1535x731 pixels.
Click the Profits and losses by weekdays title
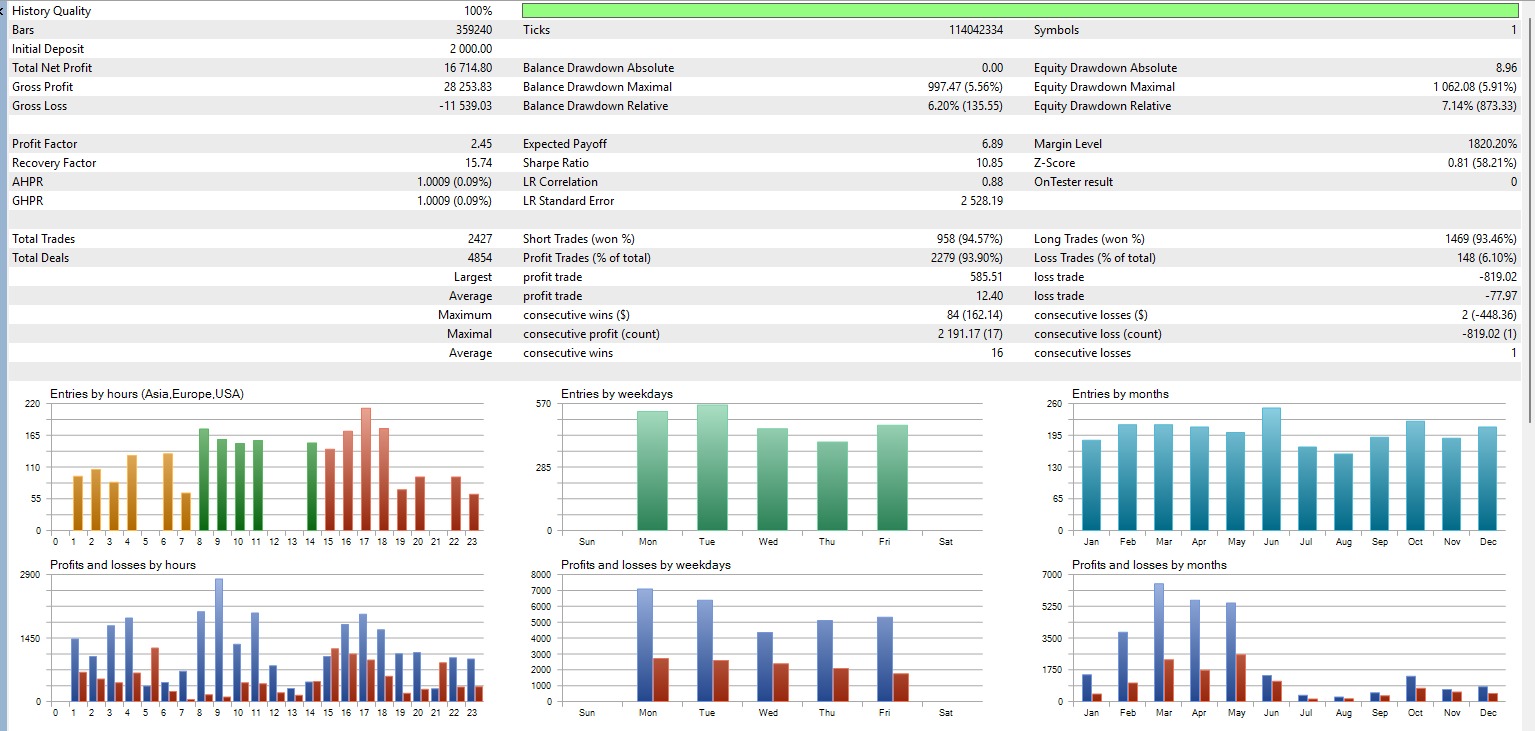646,565
